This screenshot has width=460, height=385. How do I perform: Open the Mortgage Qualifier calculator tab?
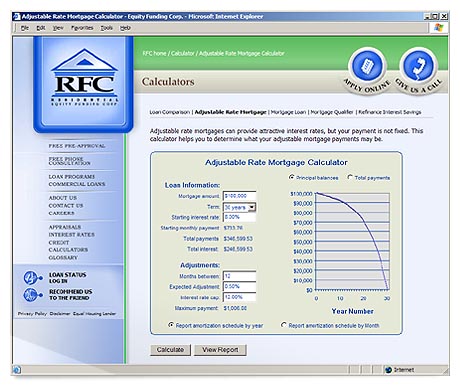[x=332, y=112]
